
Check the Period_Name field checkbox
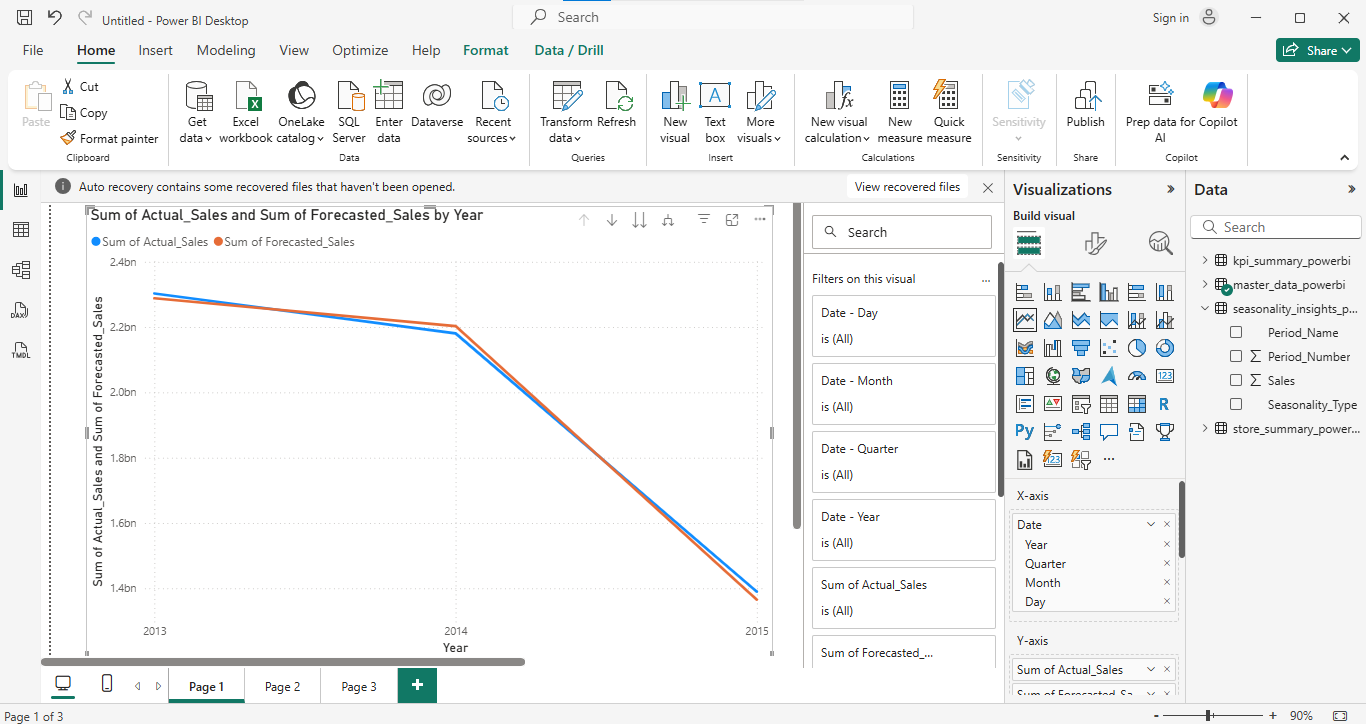click(x=1236, y=333)
